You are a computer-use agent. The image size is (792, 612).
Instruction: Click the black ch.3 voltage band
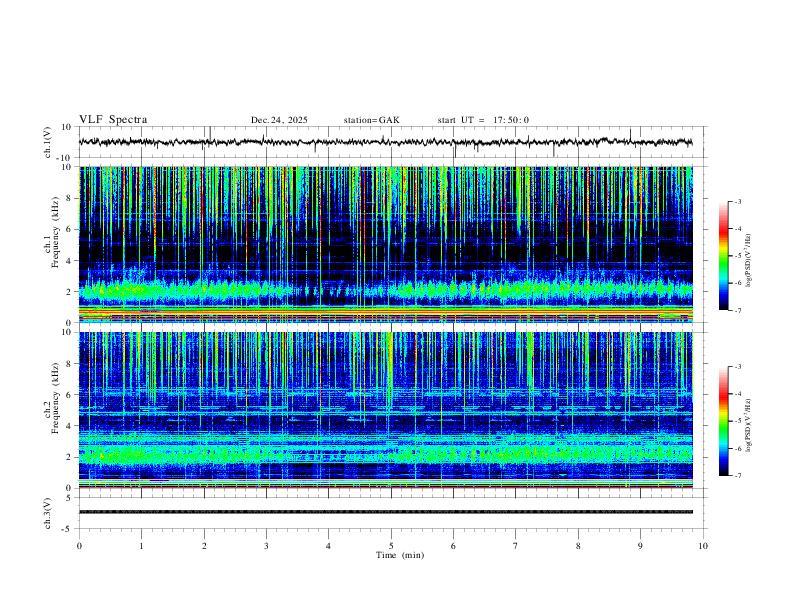pos(386,512)
